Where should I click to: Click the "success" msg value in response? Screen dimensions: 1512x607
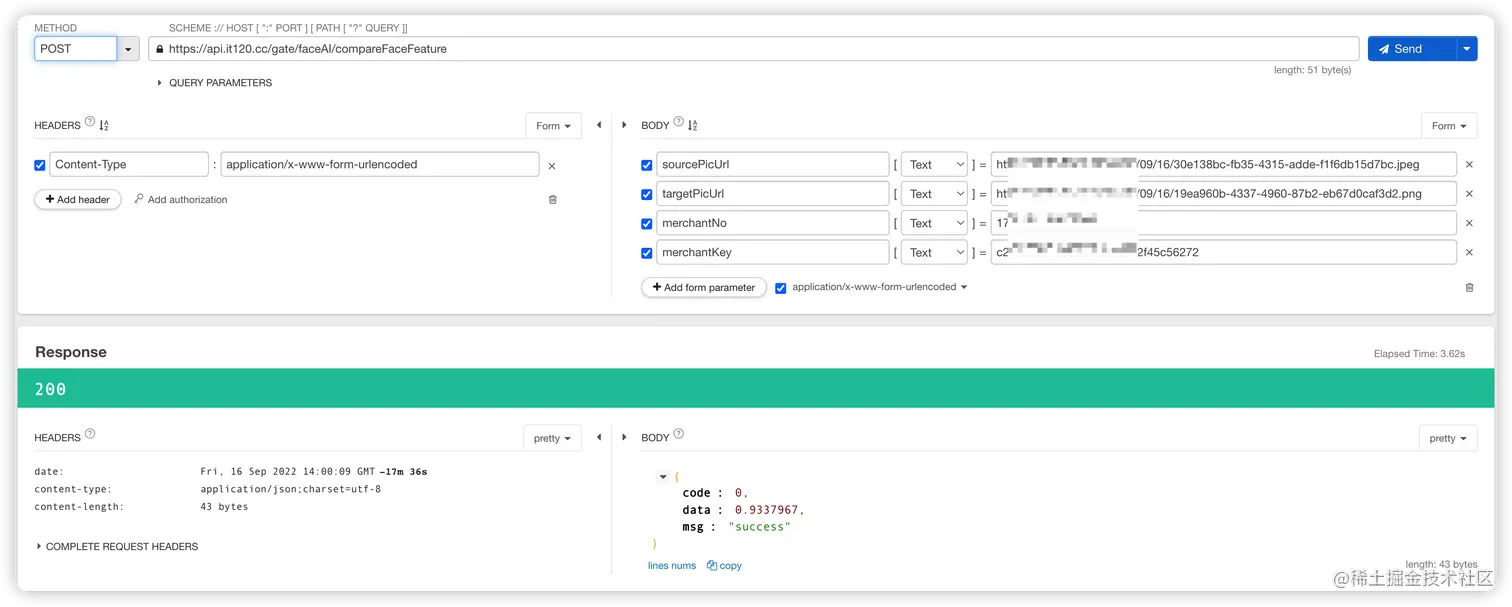[x=759, y=527]
